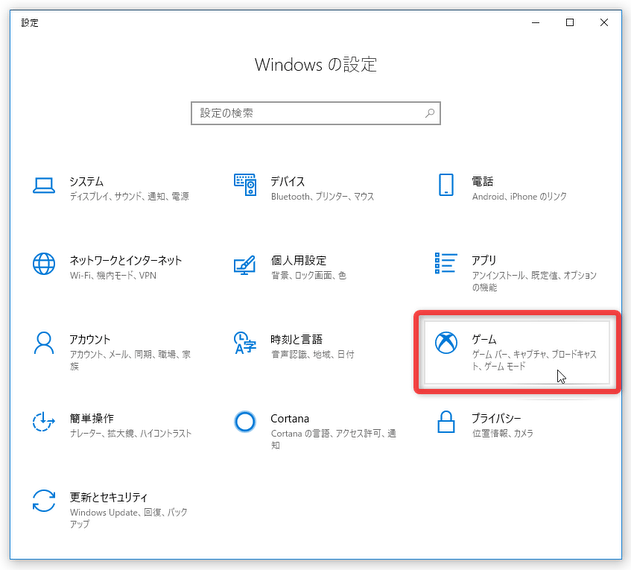Click the プライバシー padlock icon

[x=446, y=421]
